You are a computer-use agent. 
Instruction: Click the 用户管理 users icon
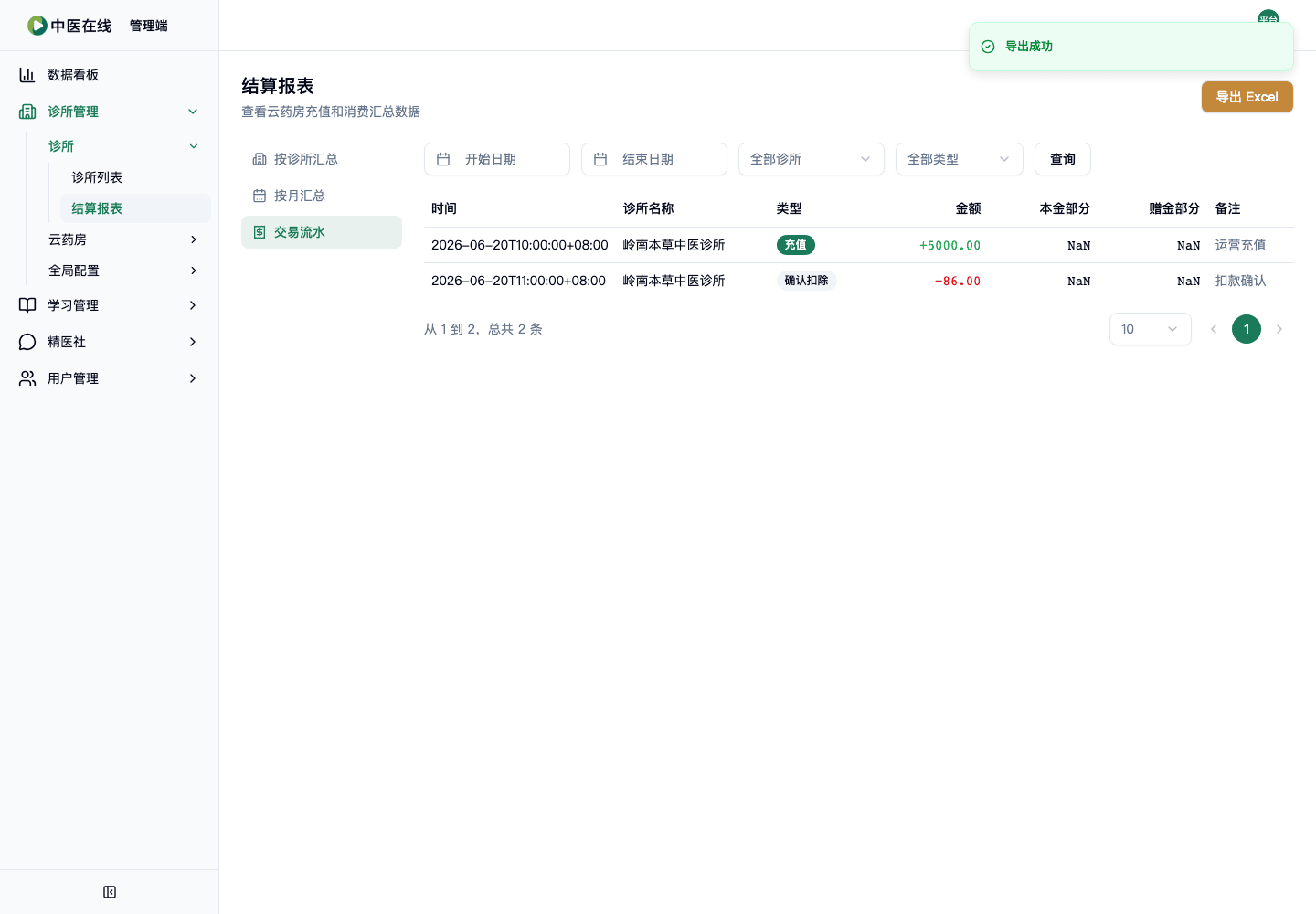(27, 378)
